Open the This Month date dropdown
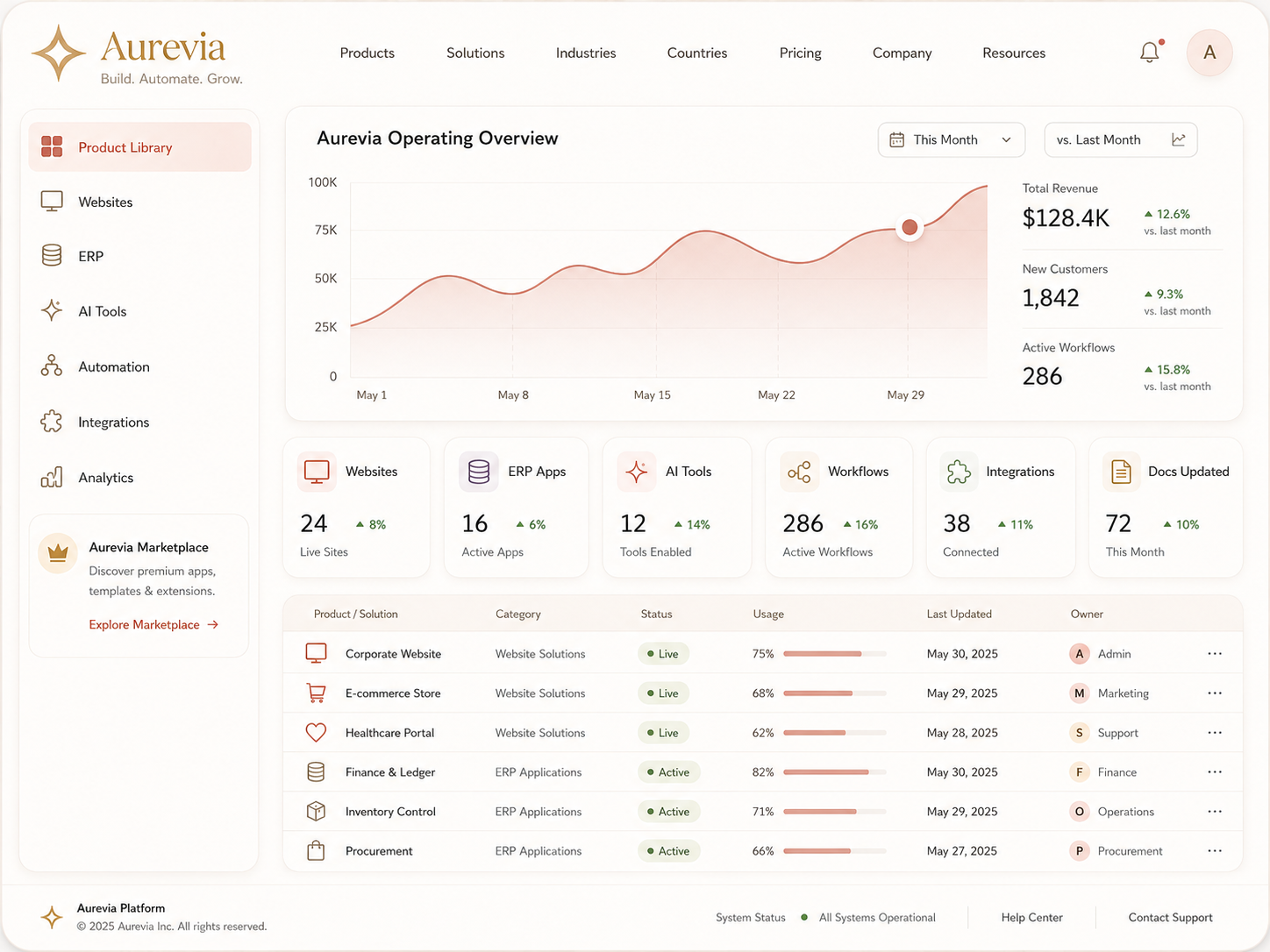Screen dimensions: 1270x952 tap(952, 139)
